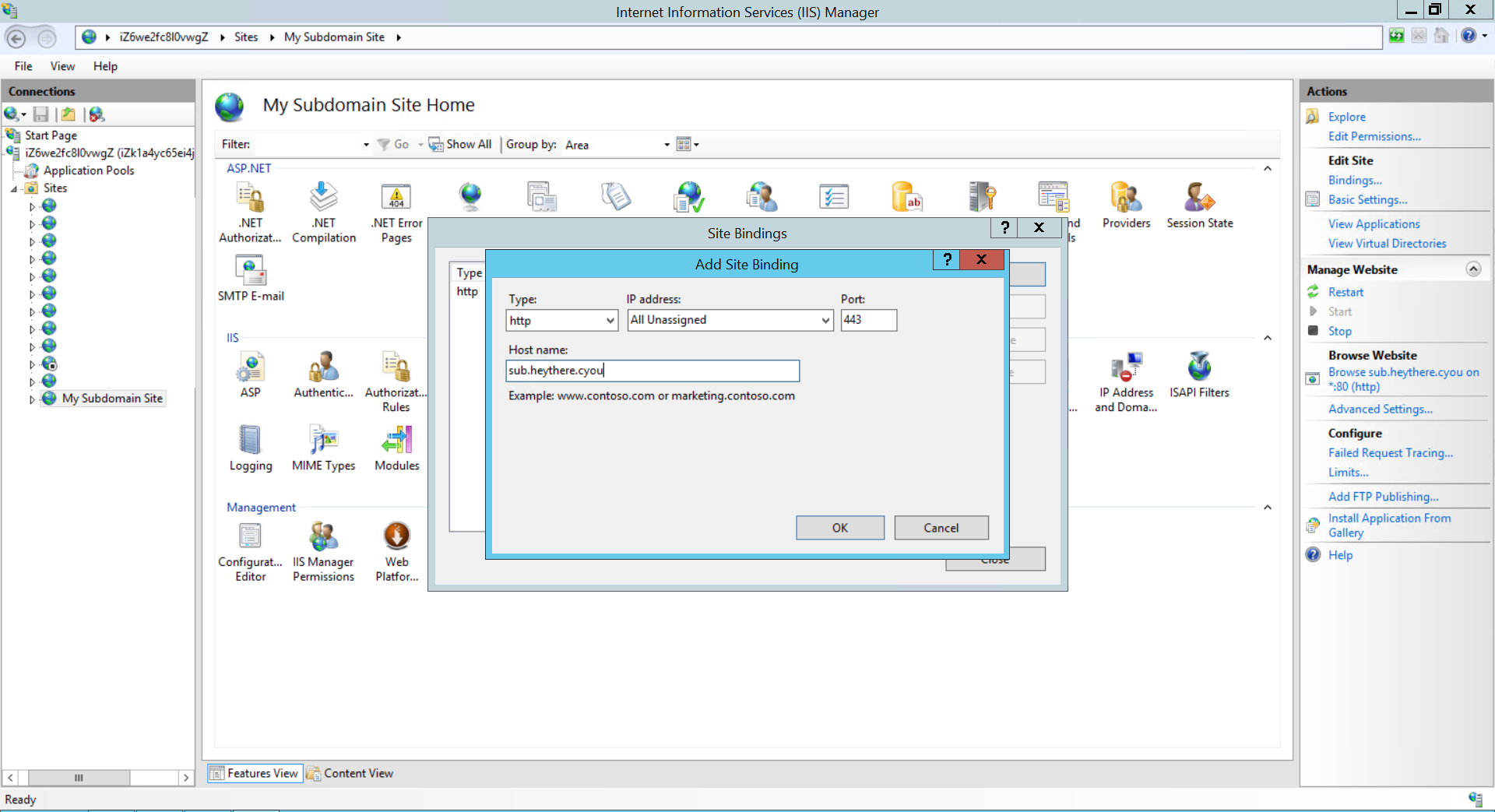Click Failed Request Tracing... link
1495x812 pixels.
(1391, 453)
